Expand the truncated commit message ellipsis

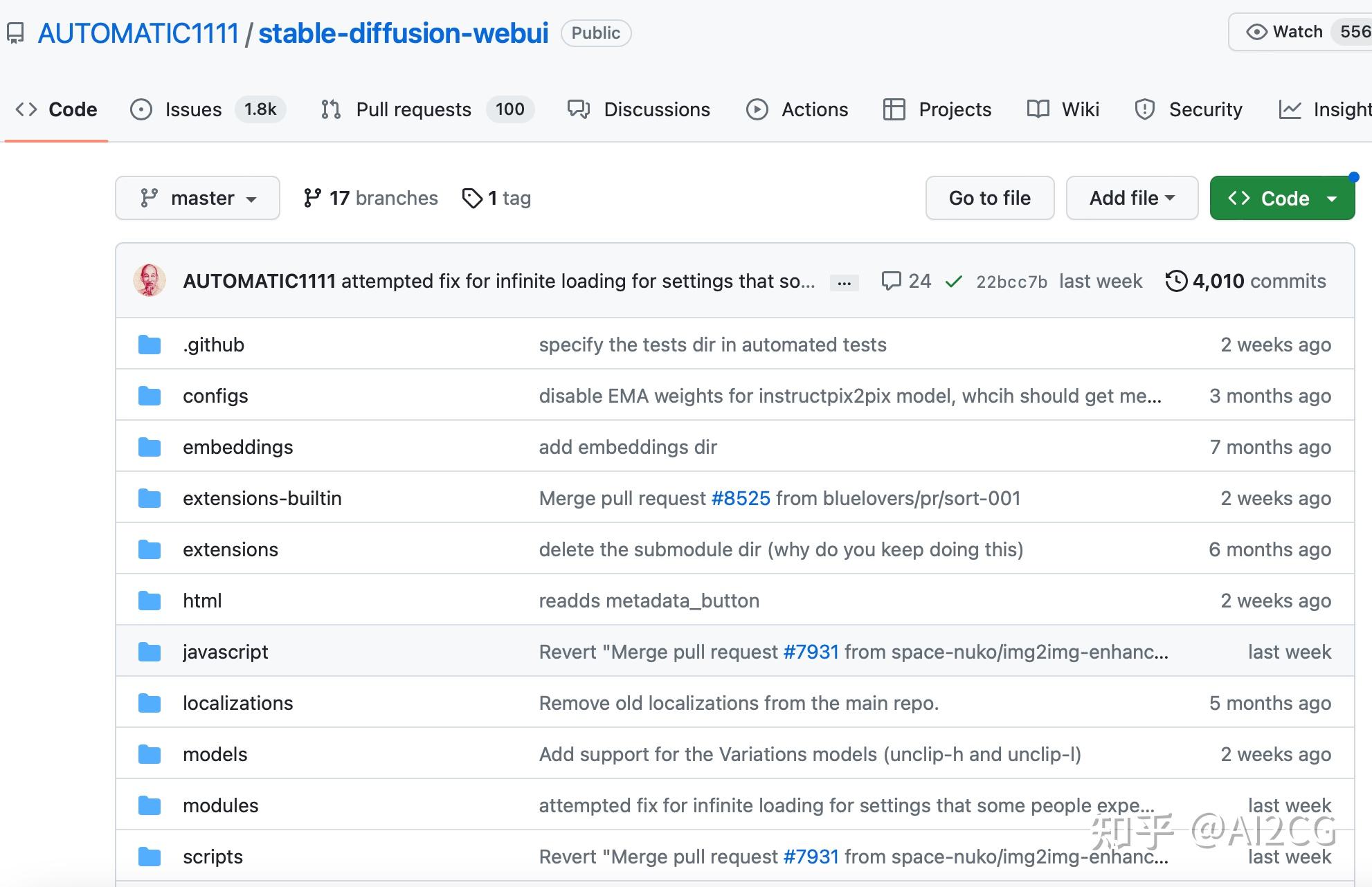844,282
